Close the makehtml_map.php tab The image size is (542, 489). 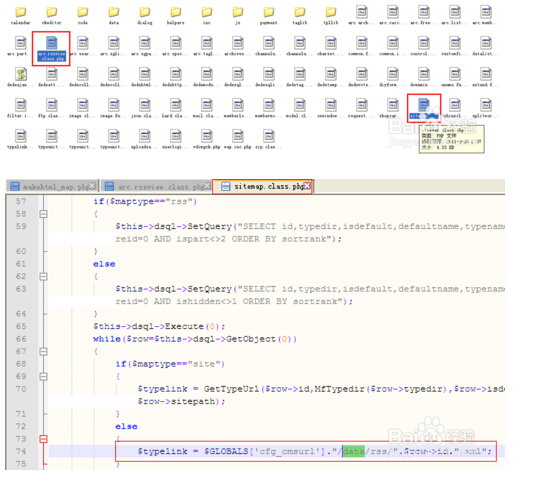[92, 186]
